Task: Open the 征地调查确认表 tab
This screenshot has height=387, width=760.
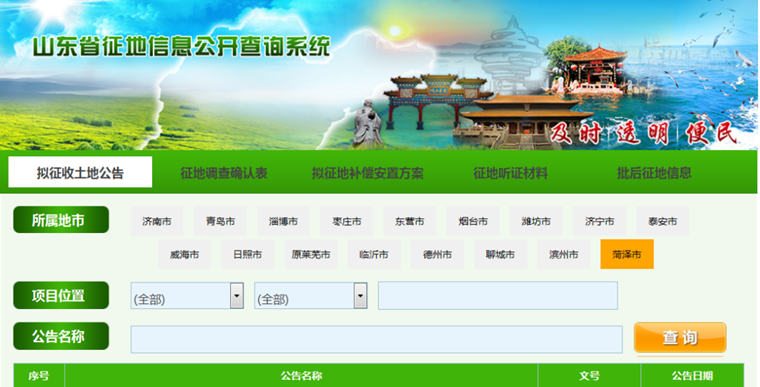Action: pyautogui.click(x=223, y=173)
